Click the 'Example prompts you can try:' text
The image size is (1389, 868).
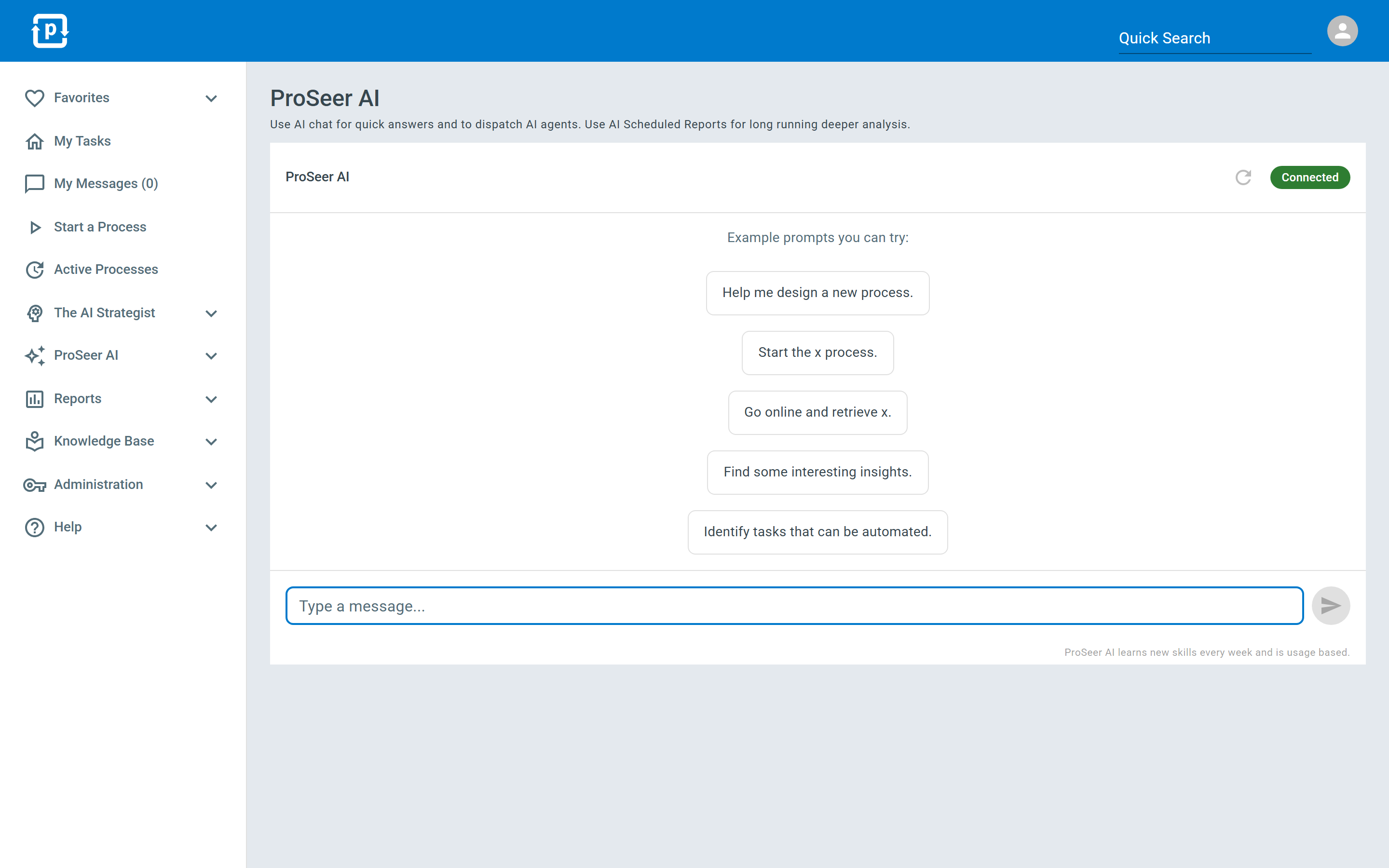(x=817, y=238)
